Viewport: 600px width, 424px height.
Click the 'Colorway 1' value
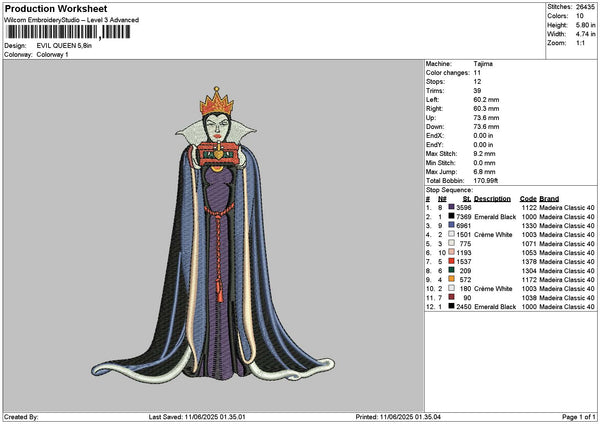click(x=52, y=55)
